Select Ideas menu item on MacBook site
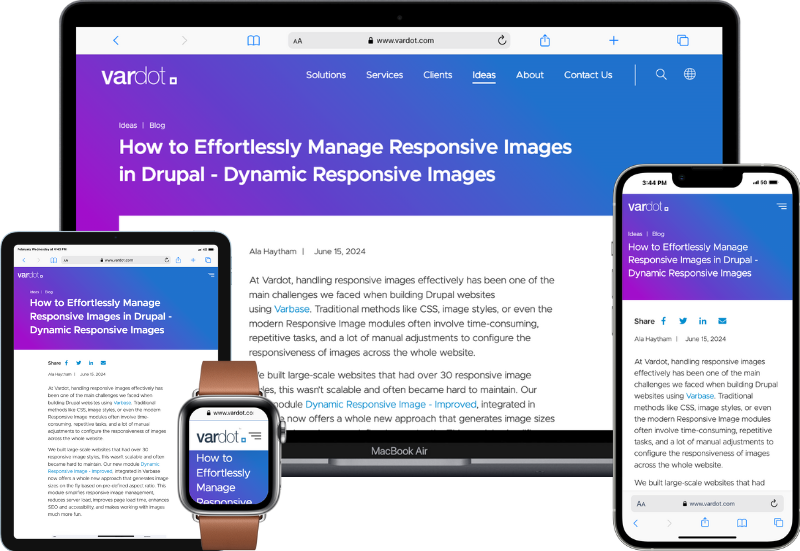This screenshot has width=800, height=551. [484, 75]
